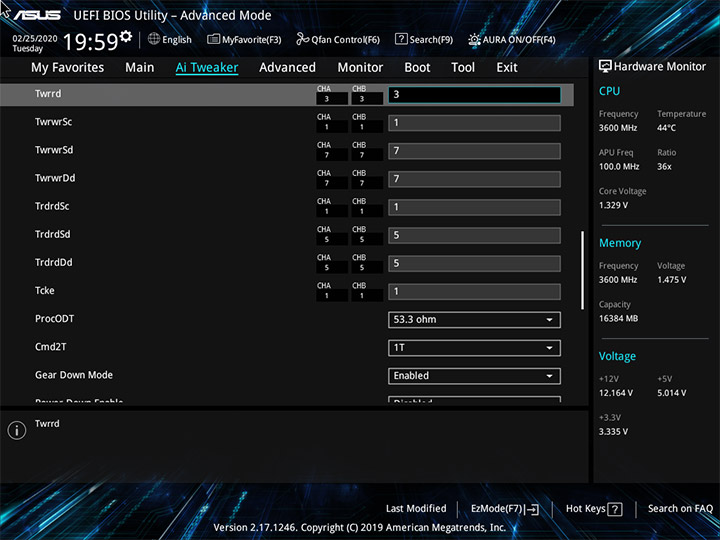720x540 pixels.
Task: Click the ASUS logo
Action: pyautogui.click(x=37, y=15)
